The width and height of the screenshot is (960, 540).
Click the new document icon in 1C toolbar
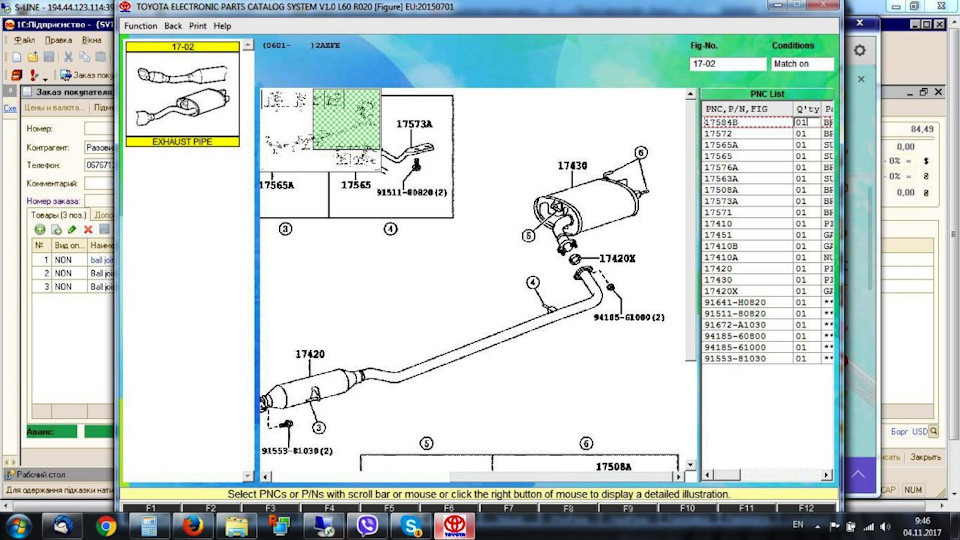[17, 57]
